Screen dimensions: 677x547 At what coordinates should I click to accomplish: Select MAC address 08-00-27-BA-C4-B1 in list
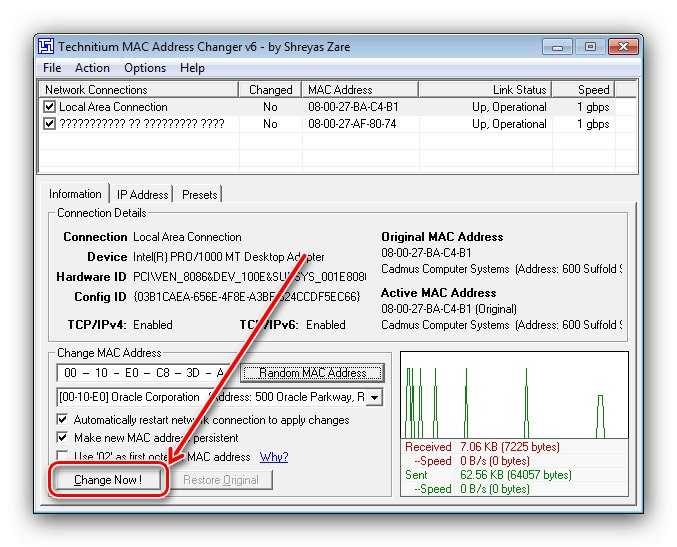click(x=353, y=107)
